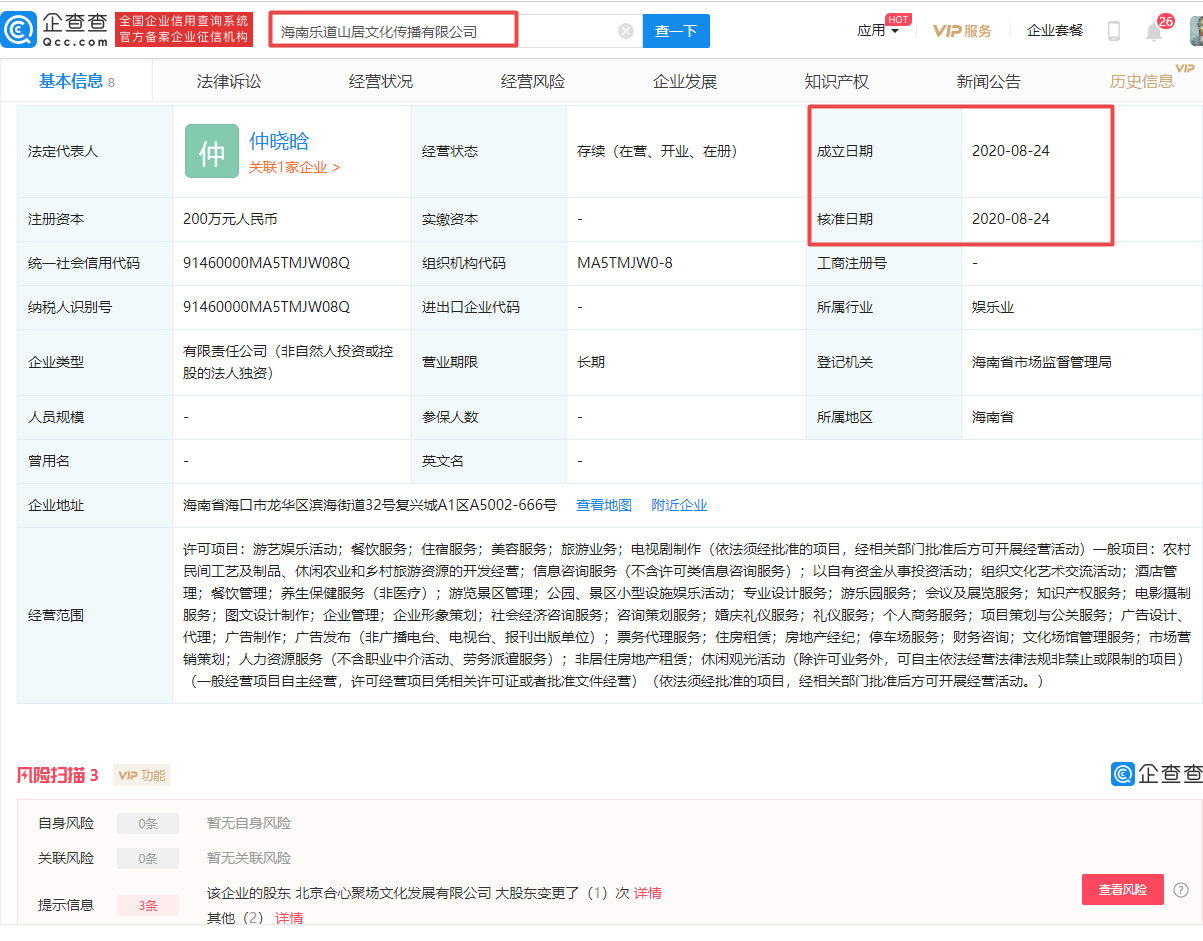
Task: Open legal representative 仲晓晗 profile
Action: coord(279,141)
